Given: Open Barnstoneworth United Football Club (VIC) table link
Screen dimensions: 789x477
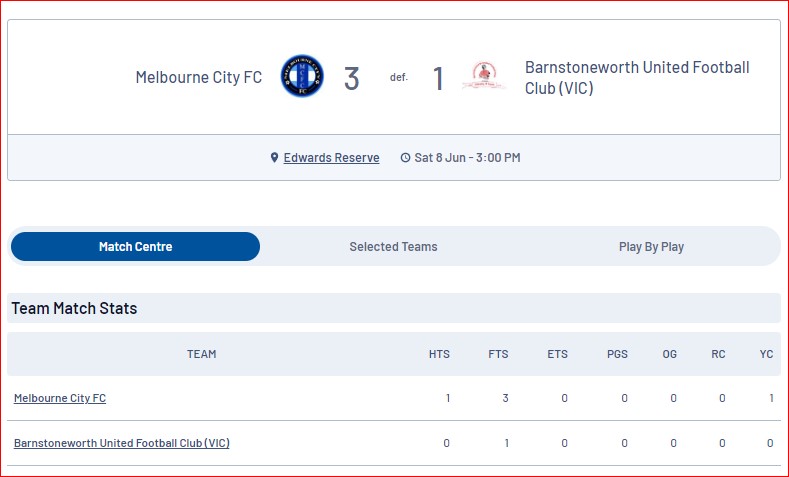Looking at the screenshot, I should pyautogui.click(x=122, y=443).
